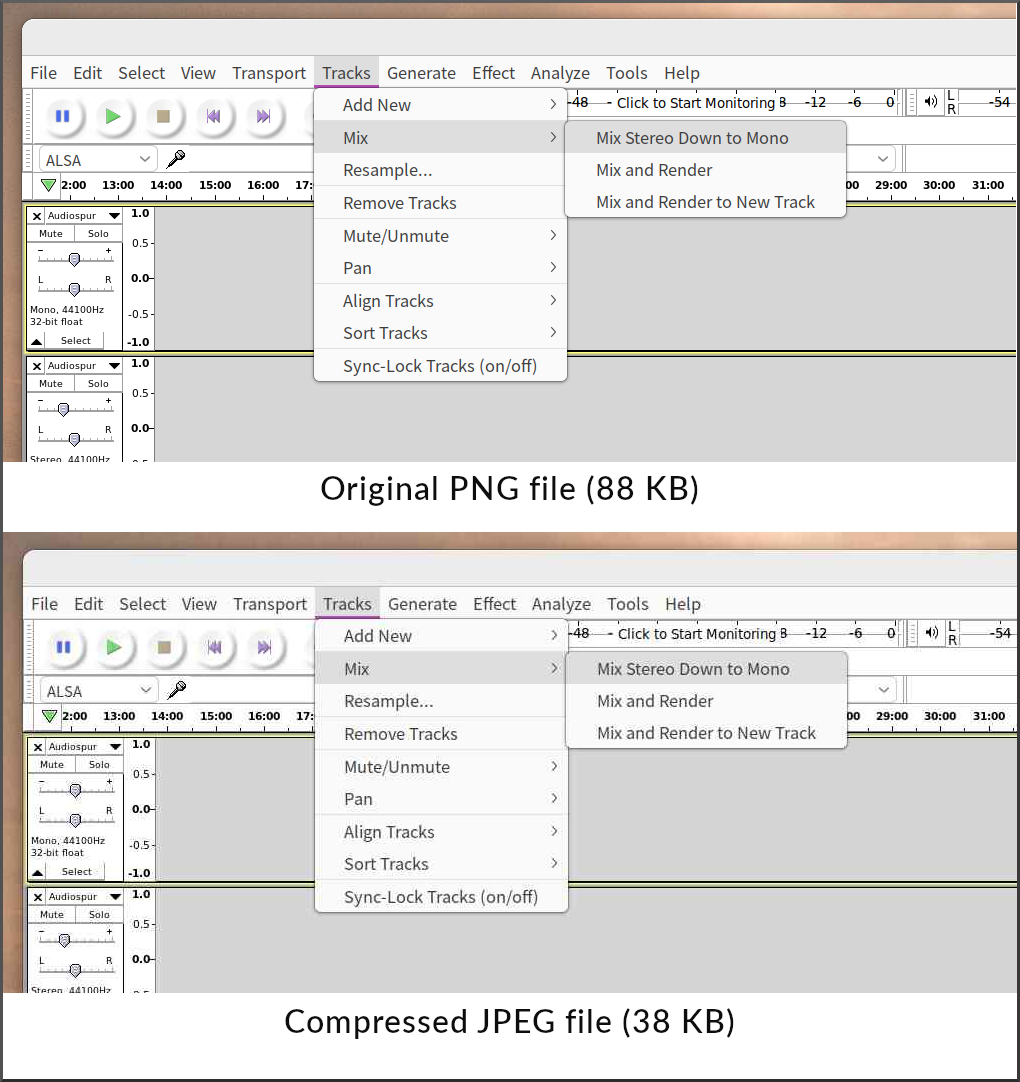Screen dimensions: 1020x1082
Task: Click the green playhead triangle in the PNG screenshot timeline
Action: [48, 185]
